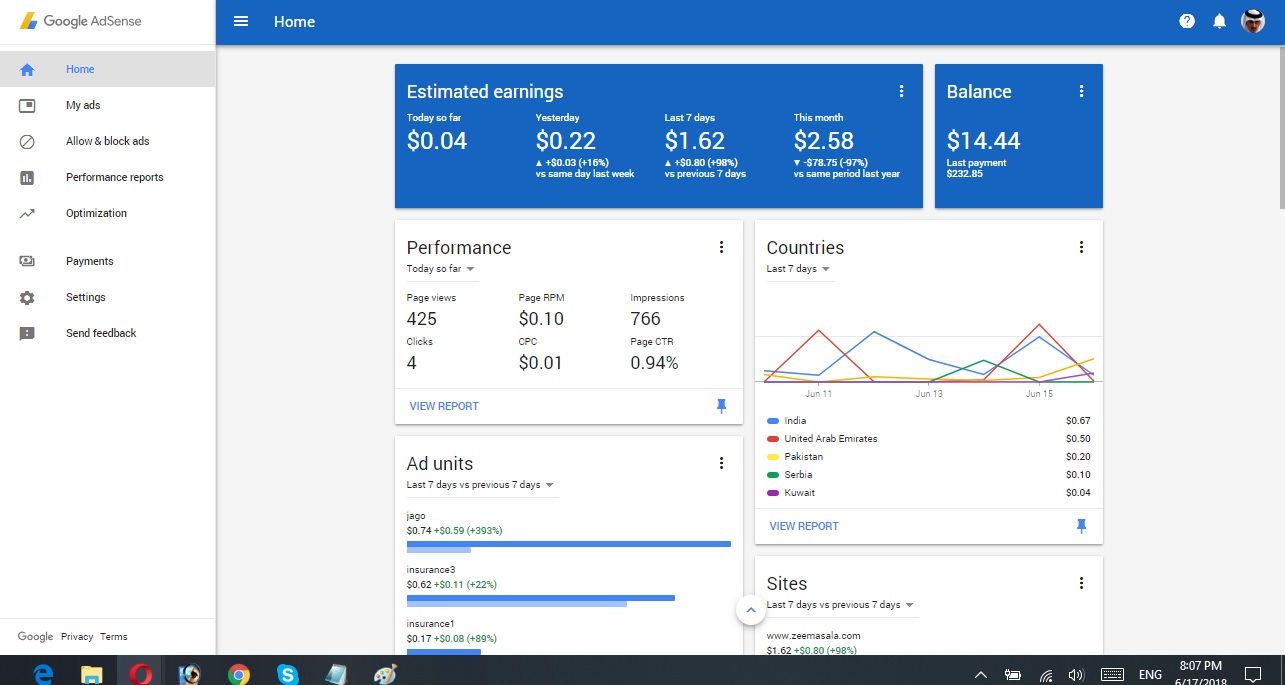Screen dimensions: 1285x685
Task: Open Google Chrome from the taskbar
Action: (x=238, y=674)
